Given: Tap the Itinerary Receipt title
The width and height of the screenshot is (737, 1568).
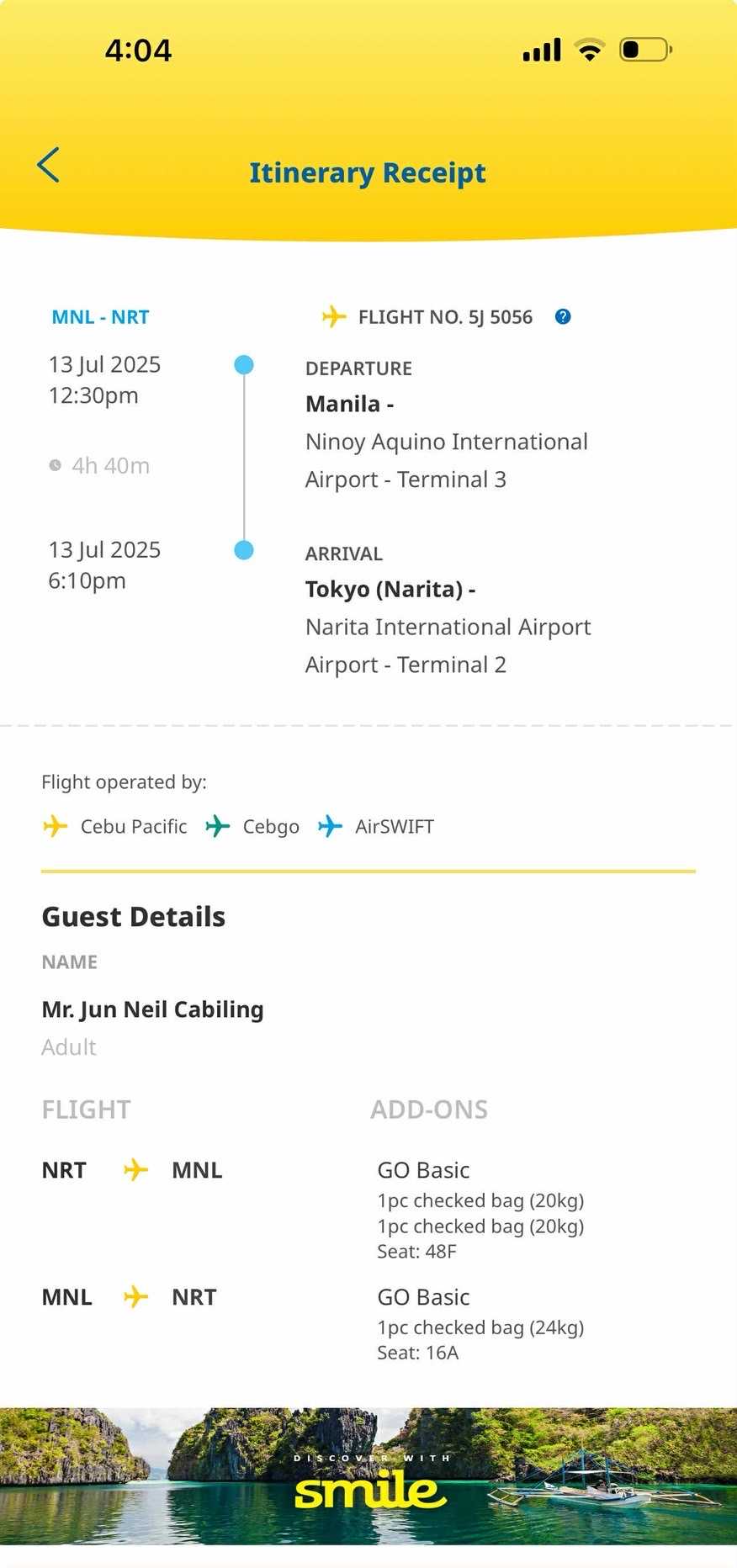Looking at the screenshot, I should tap(368, 172).
